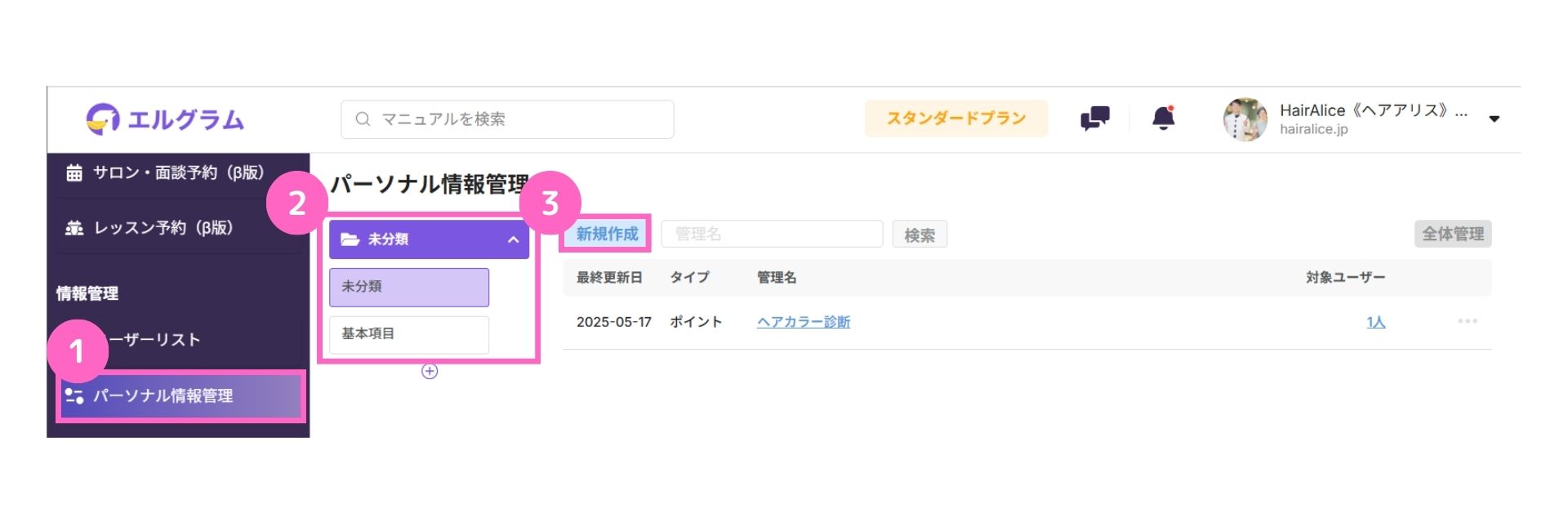The width and height of the screenshot is (1568, 523).
Task: Click the magnifier icon in manual search
Action: pyautogui.click(x=363, y=119)
